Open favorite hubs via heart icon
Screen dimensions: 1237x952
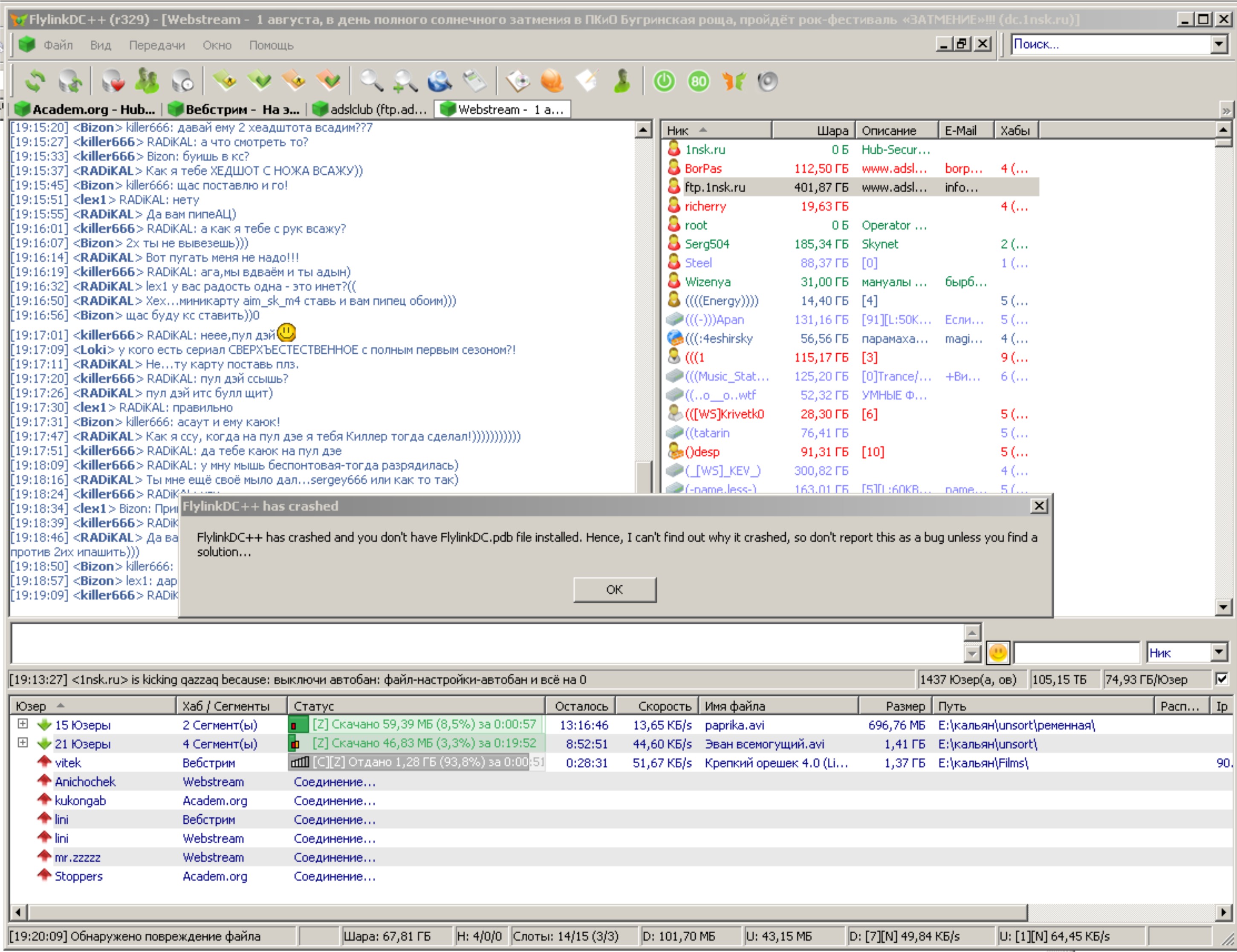[113, 81]
